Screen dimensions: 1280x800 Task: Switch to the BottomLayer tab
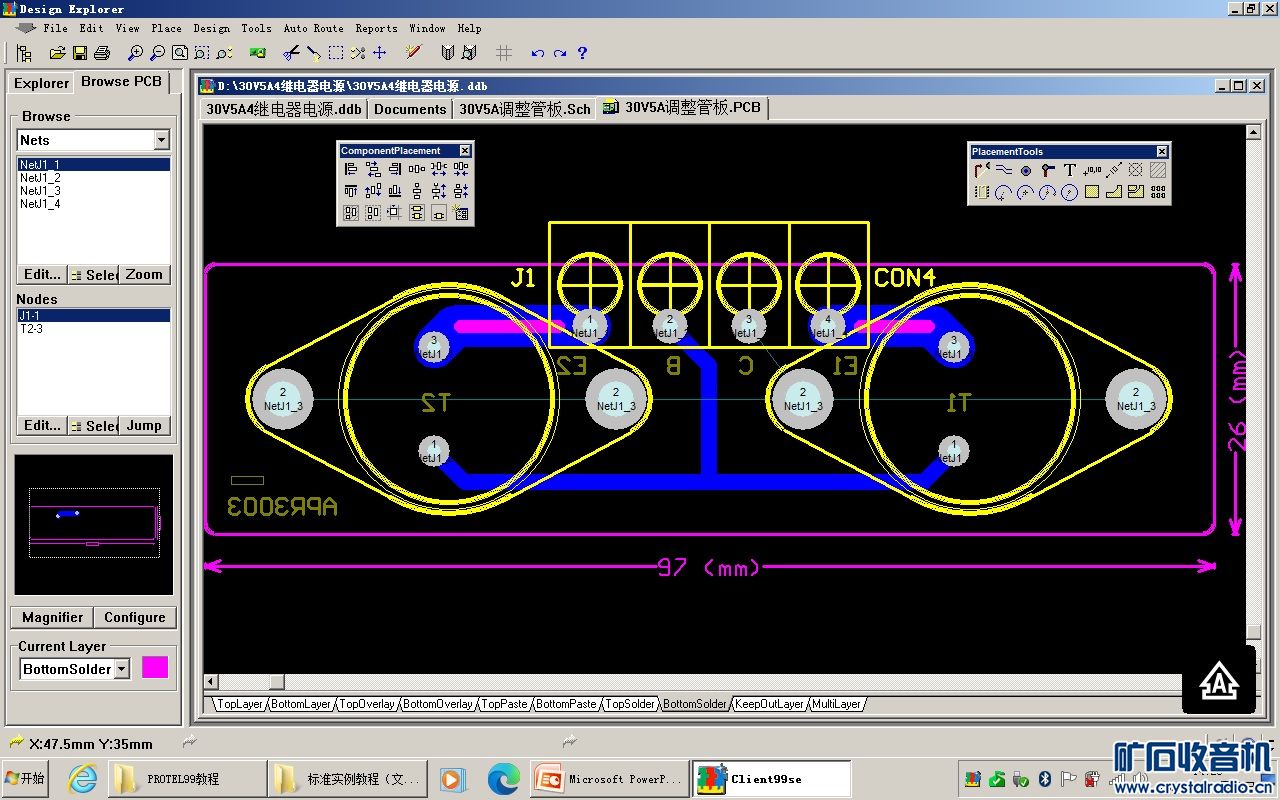pyautogui.click(x=301, y=704)
